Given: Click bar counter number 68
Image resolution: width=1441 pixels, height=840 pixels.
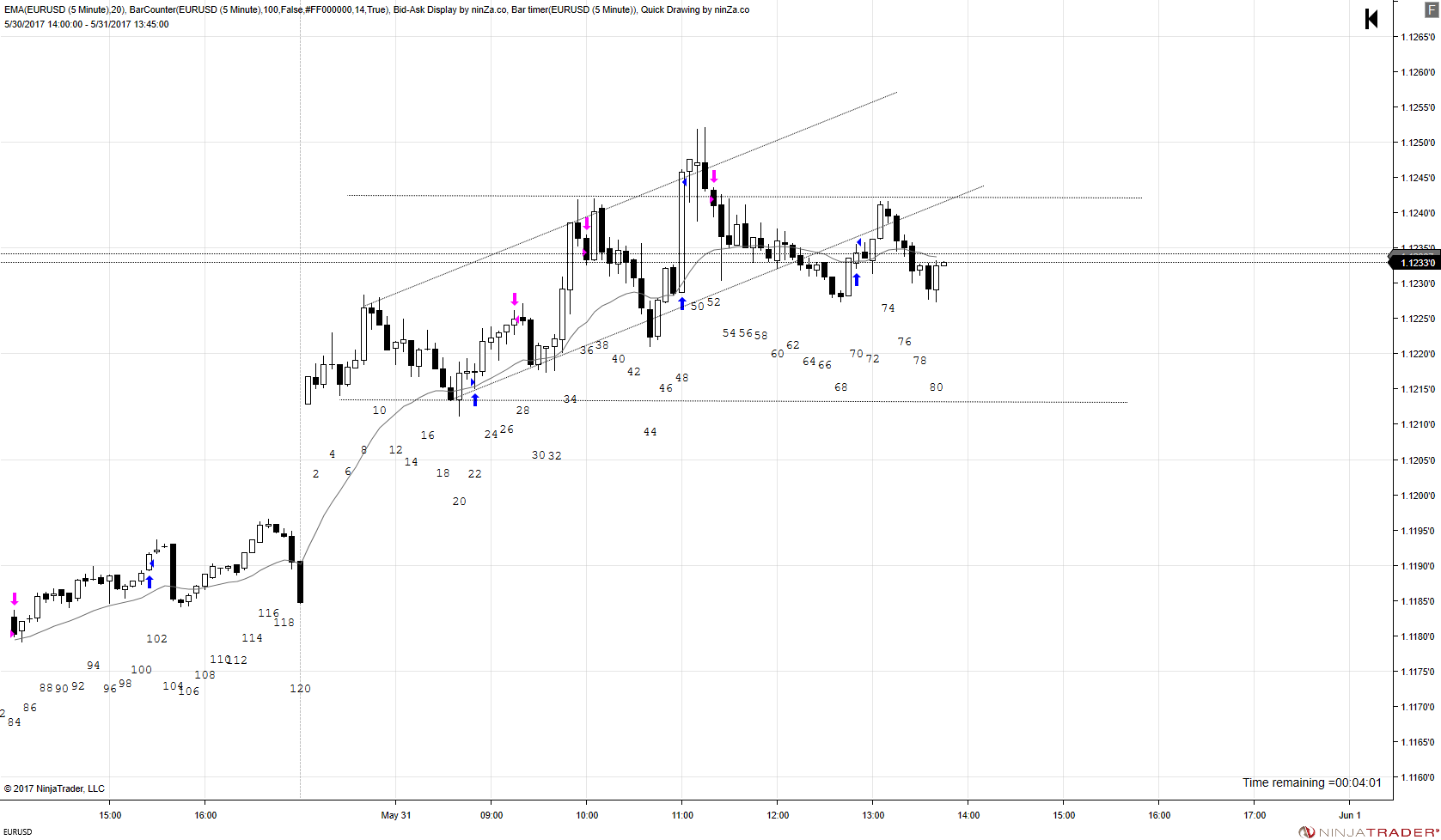Looking at the screenshot, I should tap(841, 387).
